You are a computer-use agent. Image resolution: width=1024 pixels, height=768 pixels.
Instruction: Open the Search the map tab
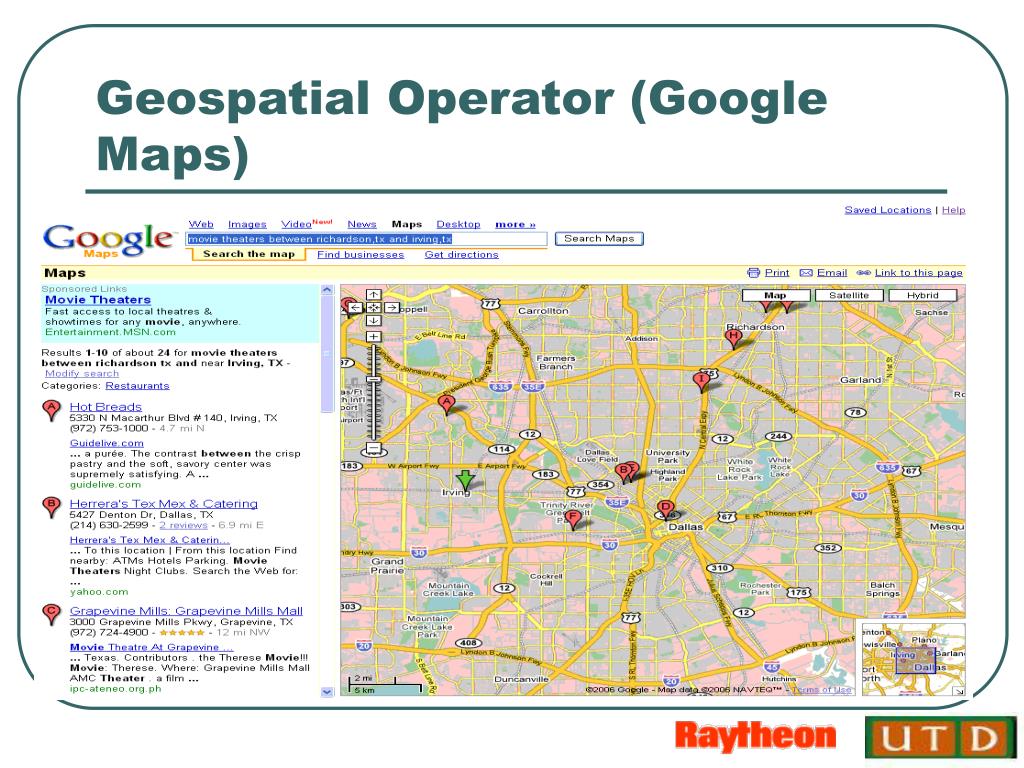coord(248,254)
